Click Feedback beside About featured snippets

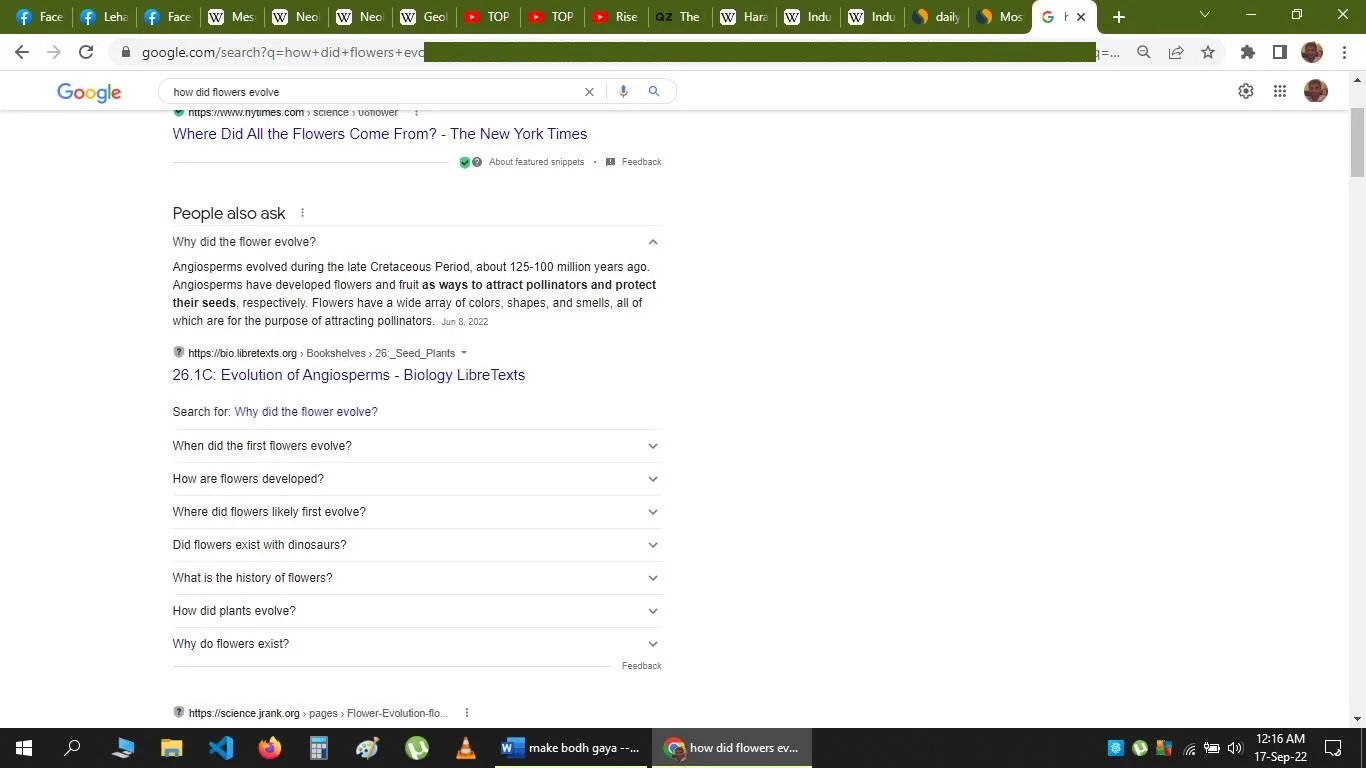coord(641,162)
